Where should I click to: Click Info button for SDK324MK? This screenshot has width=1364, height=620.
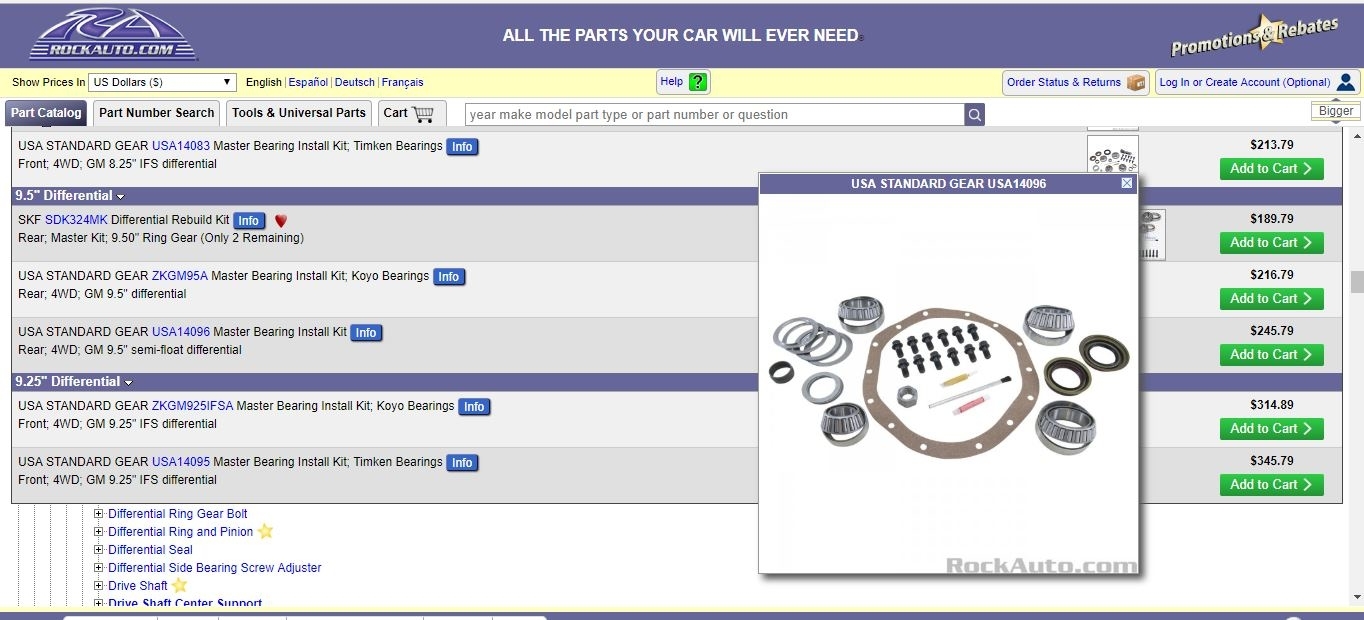click(x=249, y=221)
